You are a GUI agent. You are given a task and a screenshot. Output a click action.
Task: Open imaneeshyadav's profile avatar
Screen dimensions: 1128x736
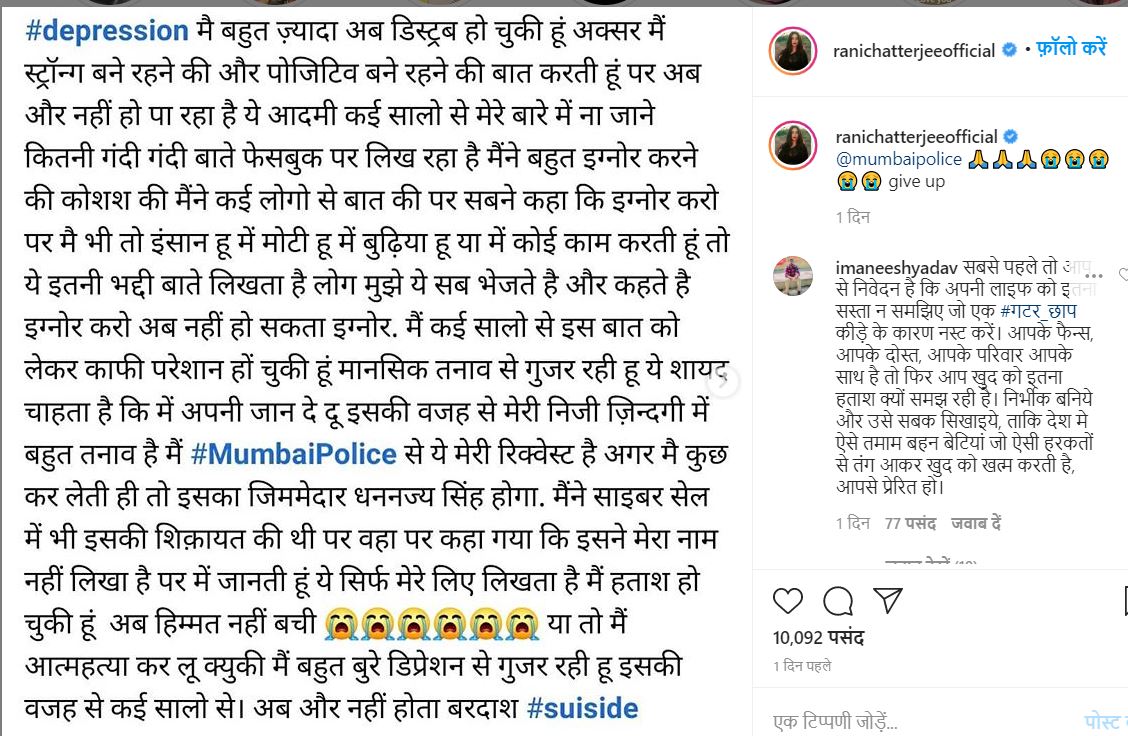[x=793, y=276]
